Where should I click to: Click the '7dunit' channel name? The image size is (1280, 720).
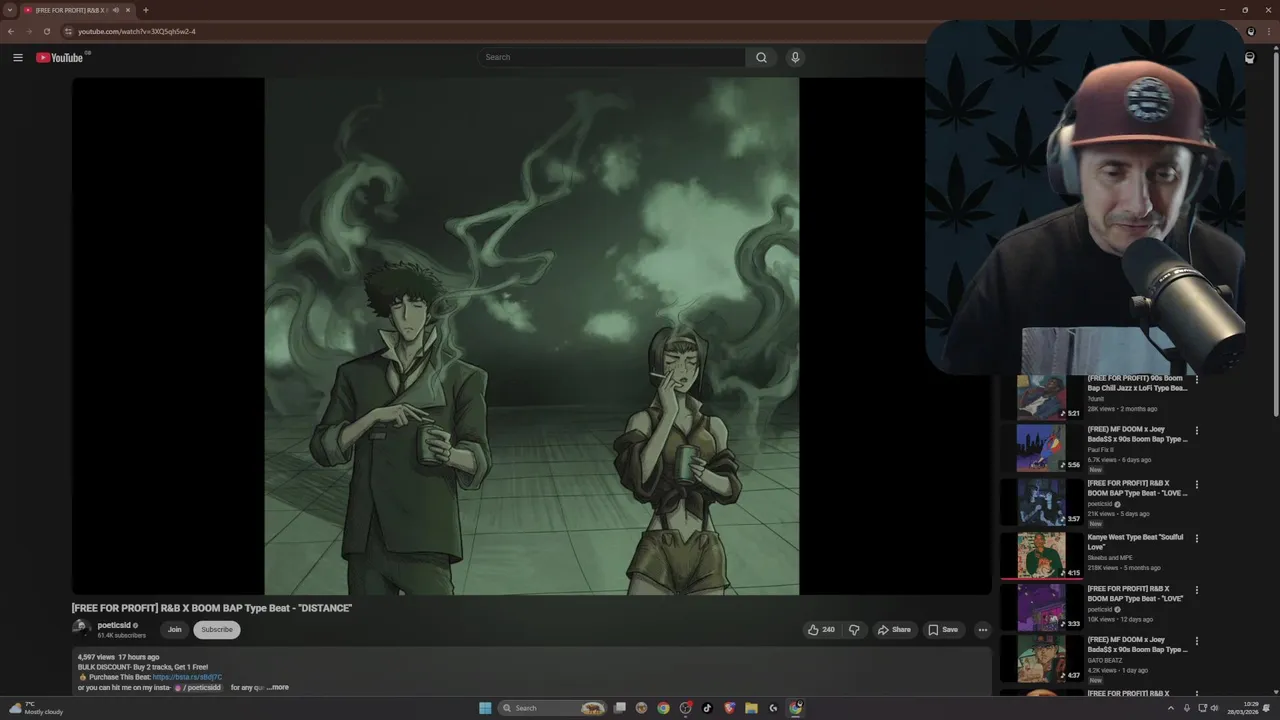pos(1096,399)
